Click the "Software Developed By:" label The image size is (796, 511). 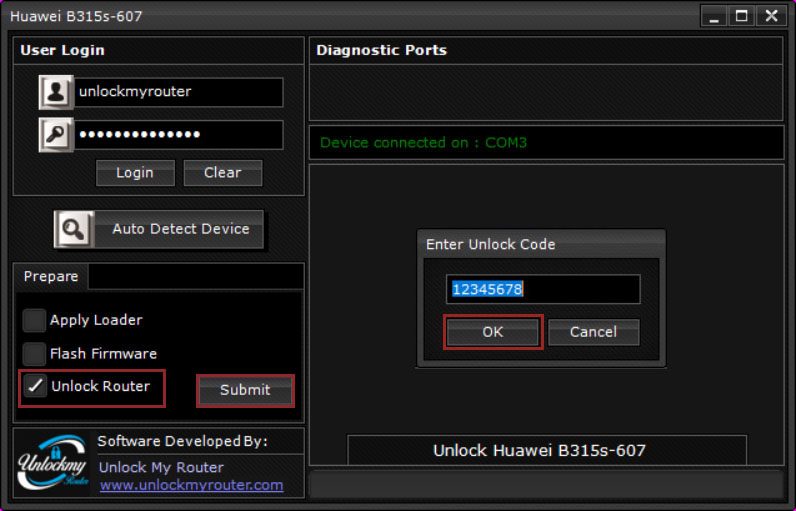182,441
